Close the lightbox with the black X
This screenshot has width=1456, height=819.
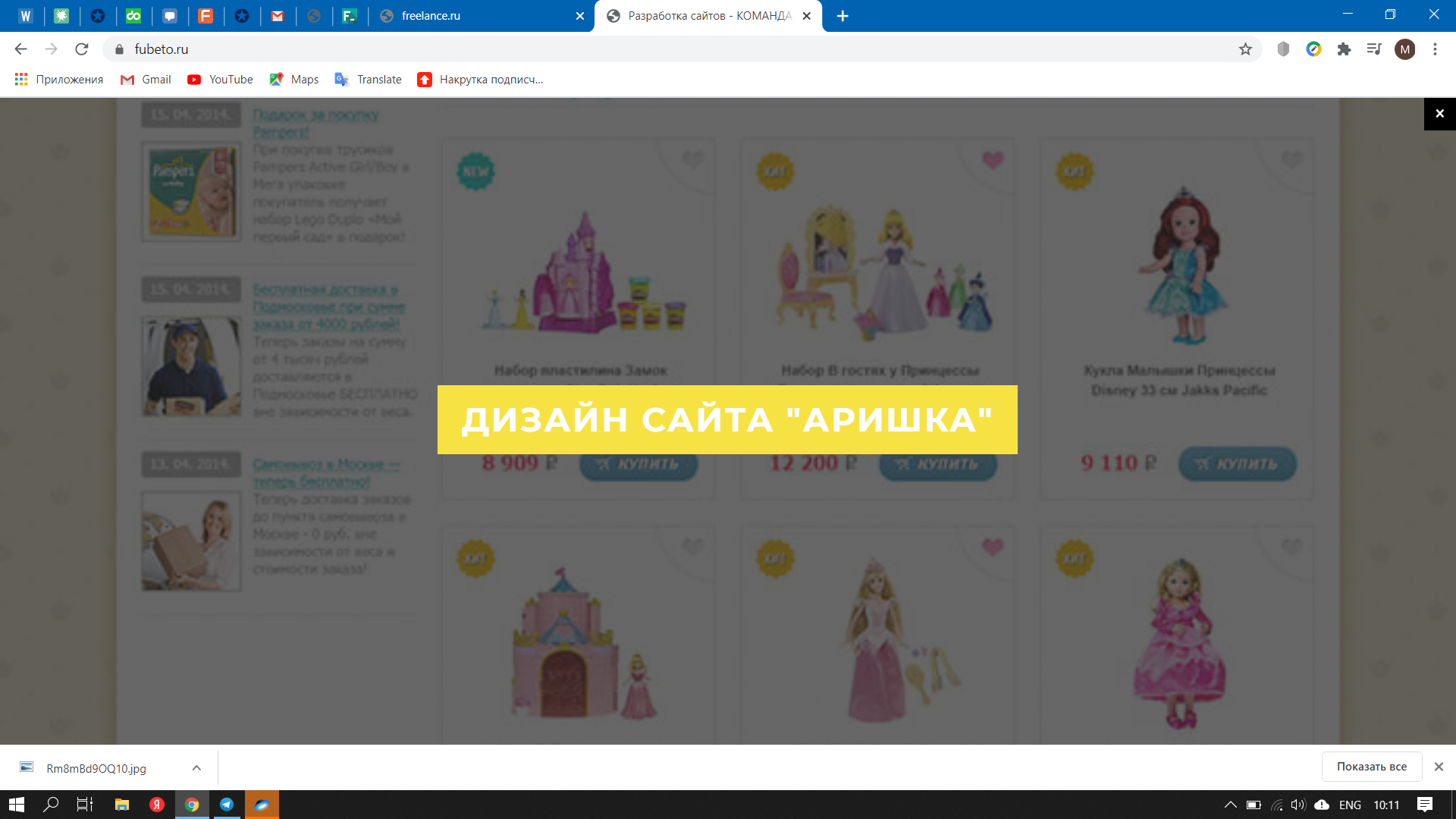[x=1439, y=114]
